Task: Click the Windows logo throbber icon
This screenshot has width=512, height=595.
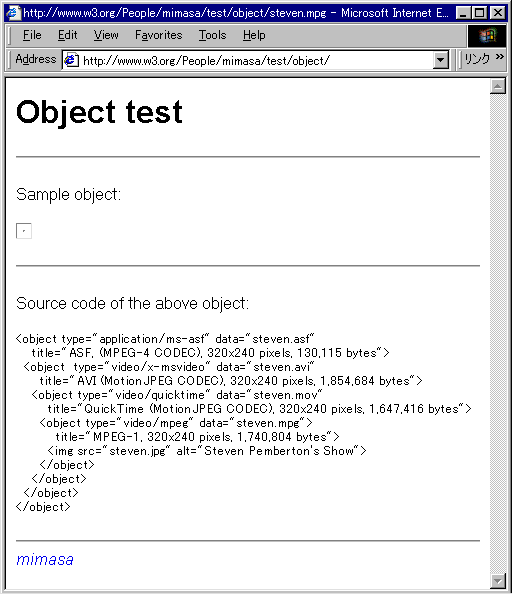Action: coord(487,35)
